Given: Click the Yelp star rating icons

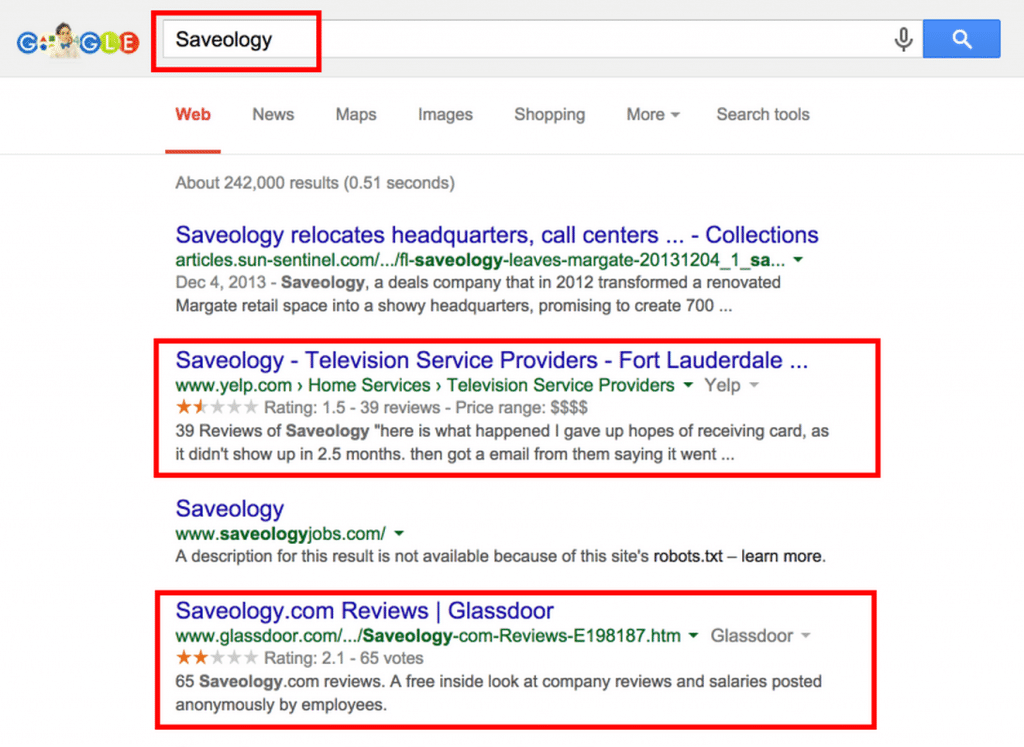Looking at the screenshot, I should 217,408.
